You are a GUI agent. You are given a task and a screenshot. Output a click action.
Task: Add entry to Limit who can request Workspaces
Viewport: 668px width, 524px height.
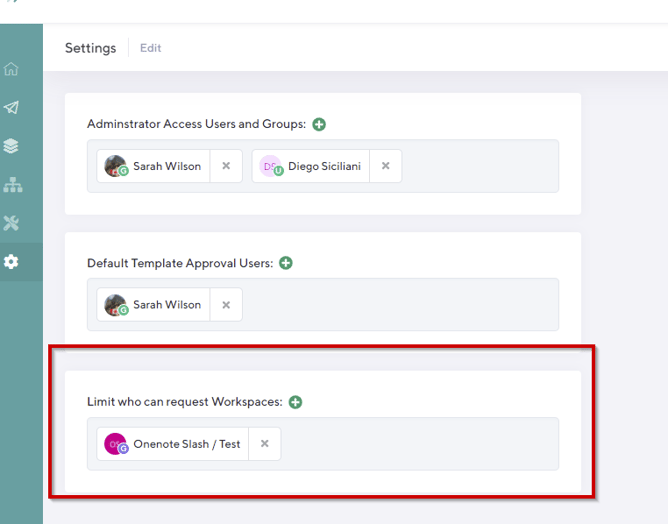pos(296,402)
